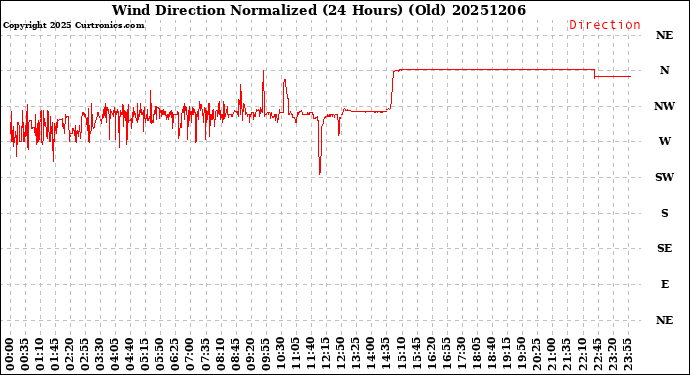
Task: Click the 12:50 time axis label
Action: click(x=340, y=354)
